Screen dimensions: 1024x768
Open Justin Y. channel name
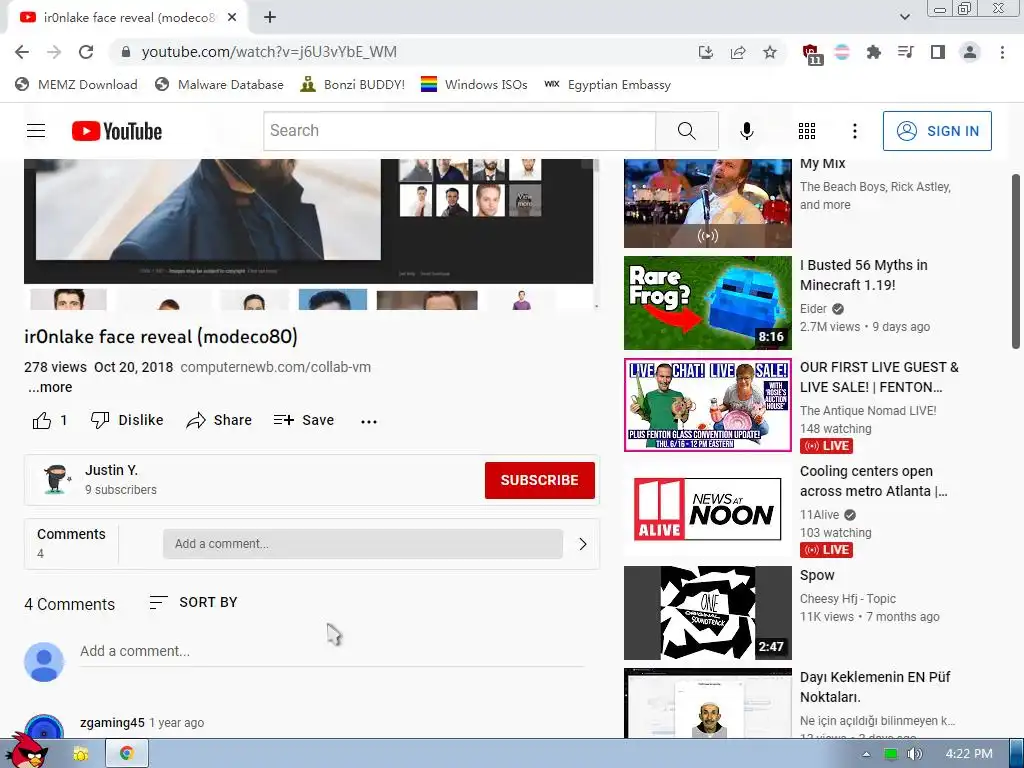[x=111, y=470]
